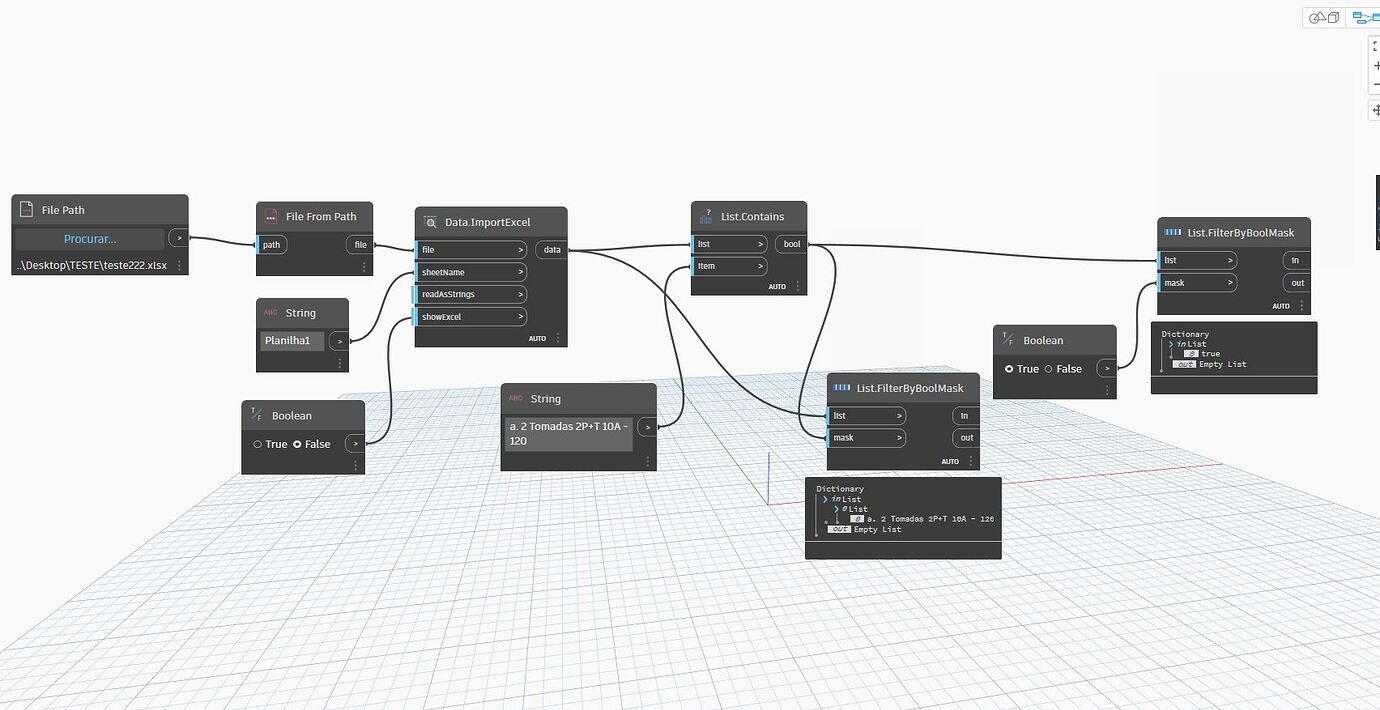Open the three-dot menu on File Path node
Image resolution: width=1380 pixels, height=710 pixels.
coord(178,265)
